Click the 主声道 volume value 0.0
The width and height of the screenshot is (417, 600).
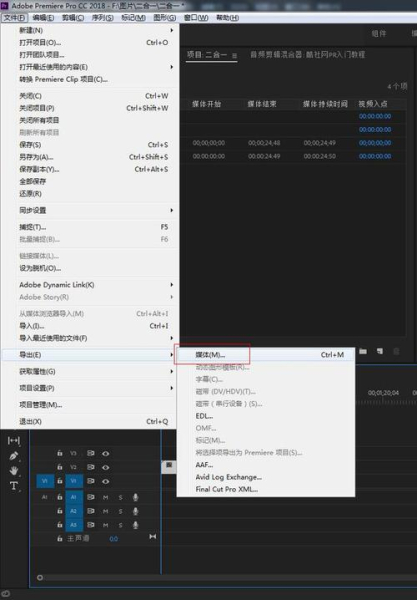click(114, 539)
